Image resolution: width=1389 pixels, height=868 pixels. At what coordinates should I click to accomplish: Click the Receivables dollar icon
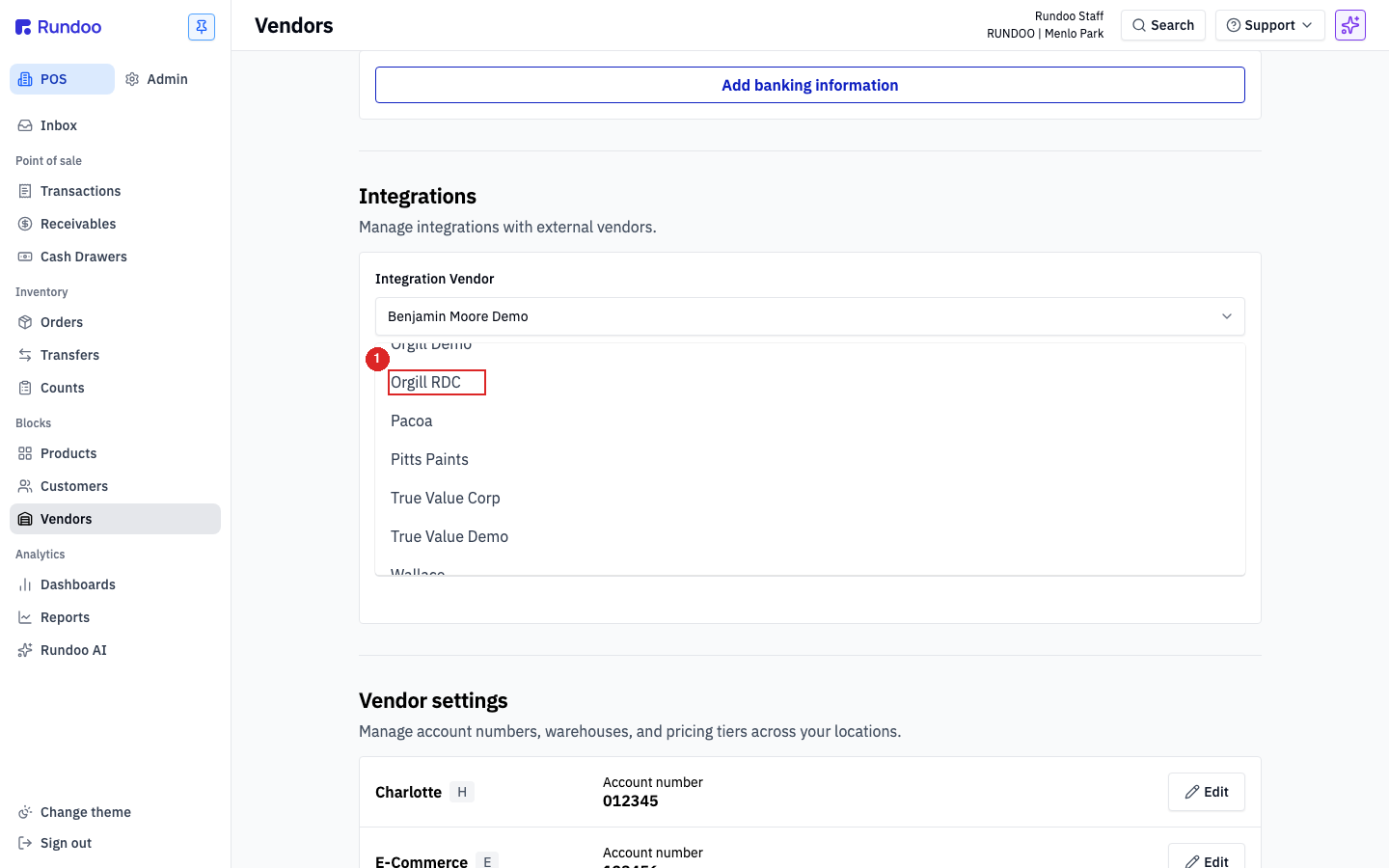25,224
